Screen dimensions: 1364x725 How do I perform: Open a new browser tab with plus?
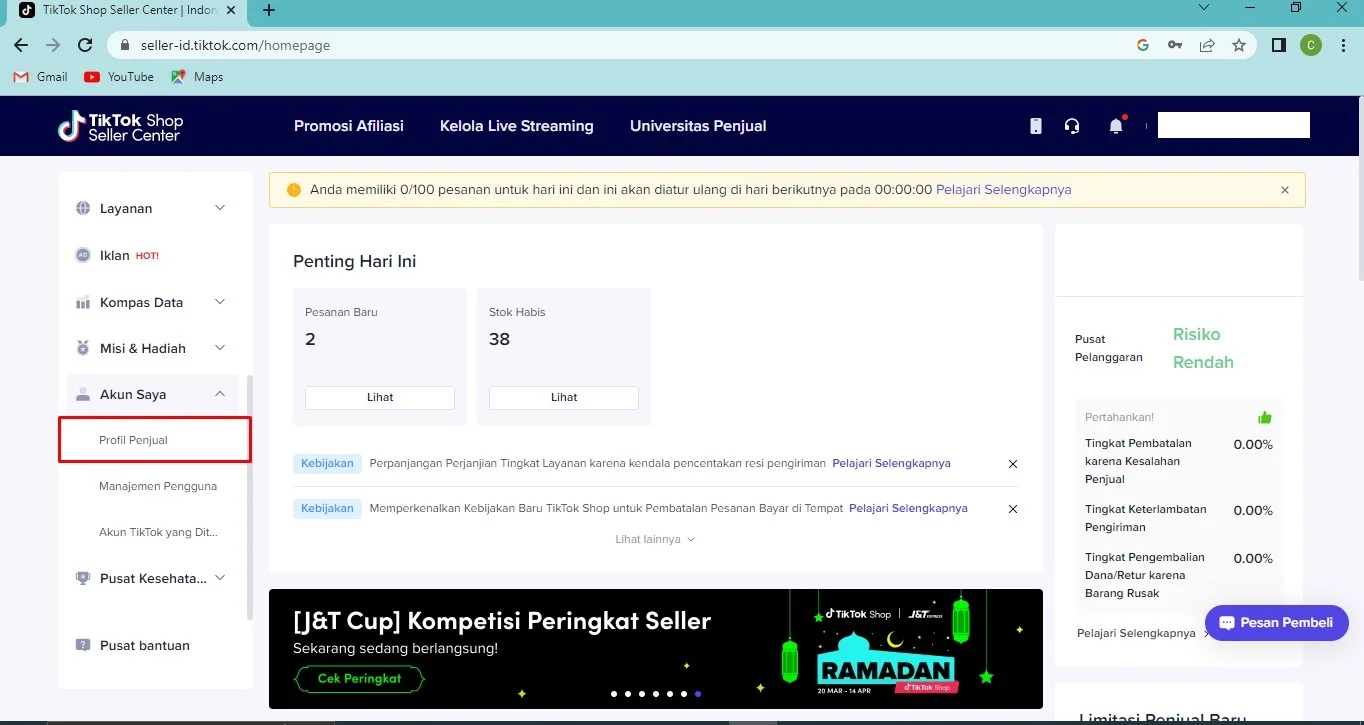click(268, 11)
